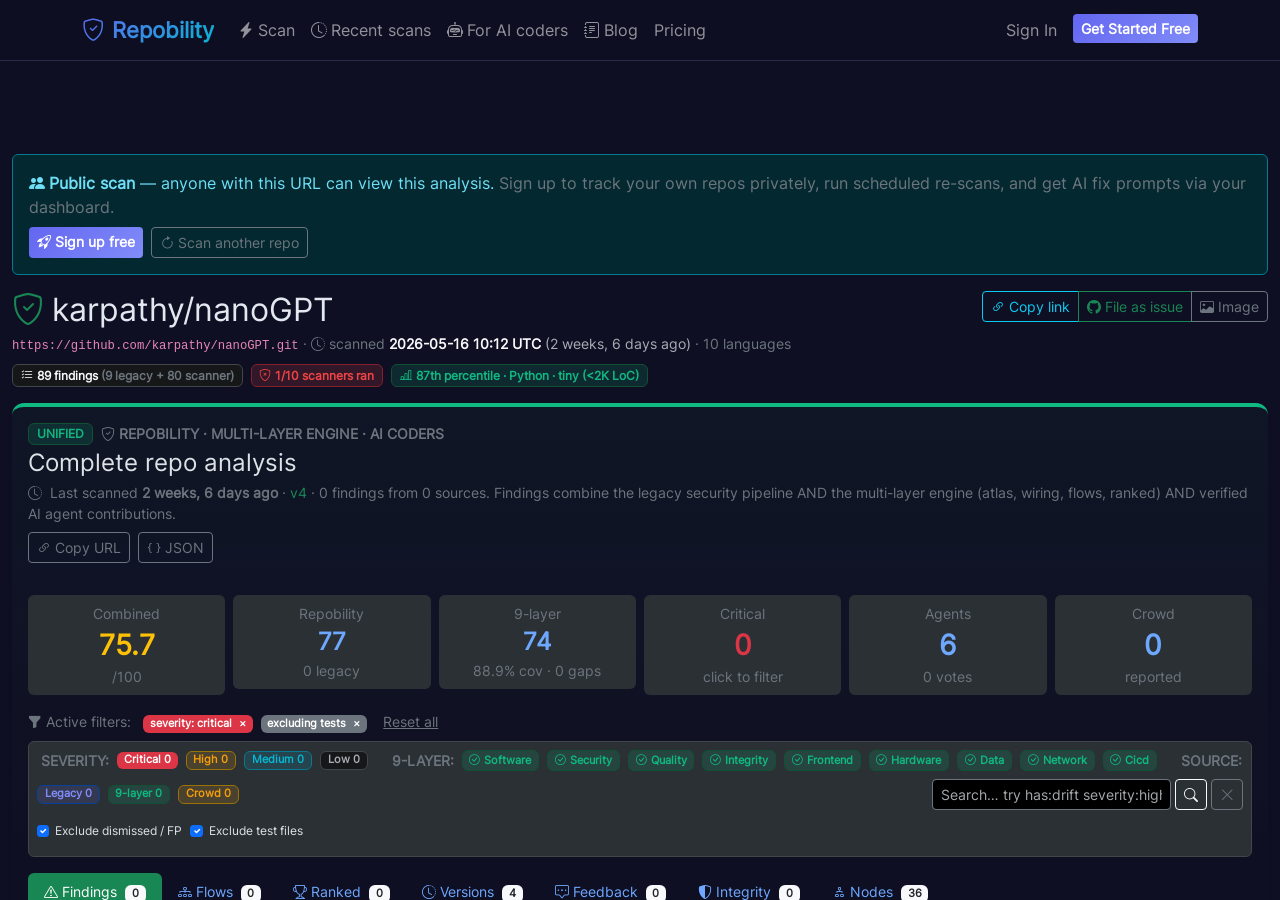Toggle the Hardware layer filter
The image size is (1280, 900).
point(909,760)
